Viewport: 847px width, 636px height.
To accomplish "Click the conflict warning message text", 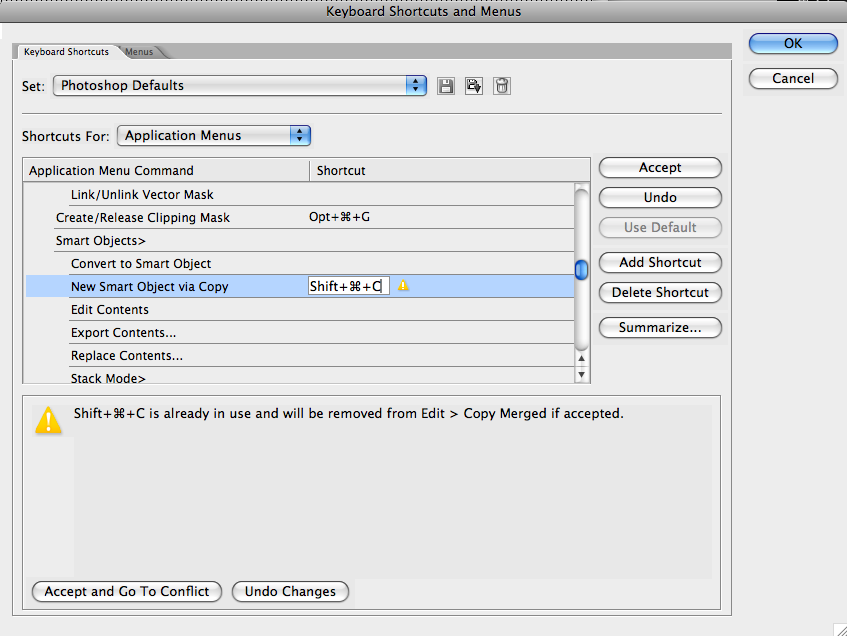I will pos(348,413).
